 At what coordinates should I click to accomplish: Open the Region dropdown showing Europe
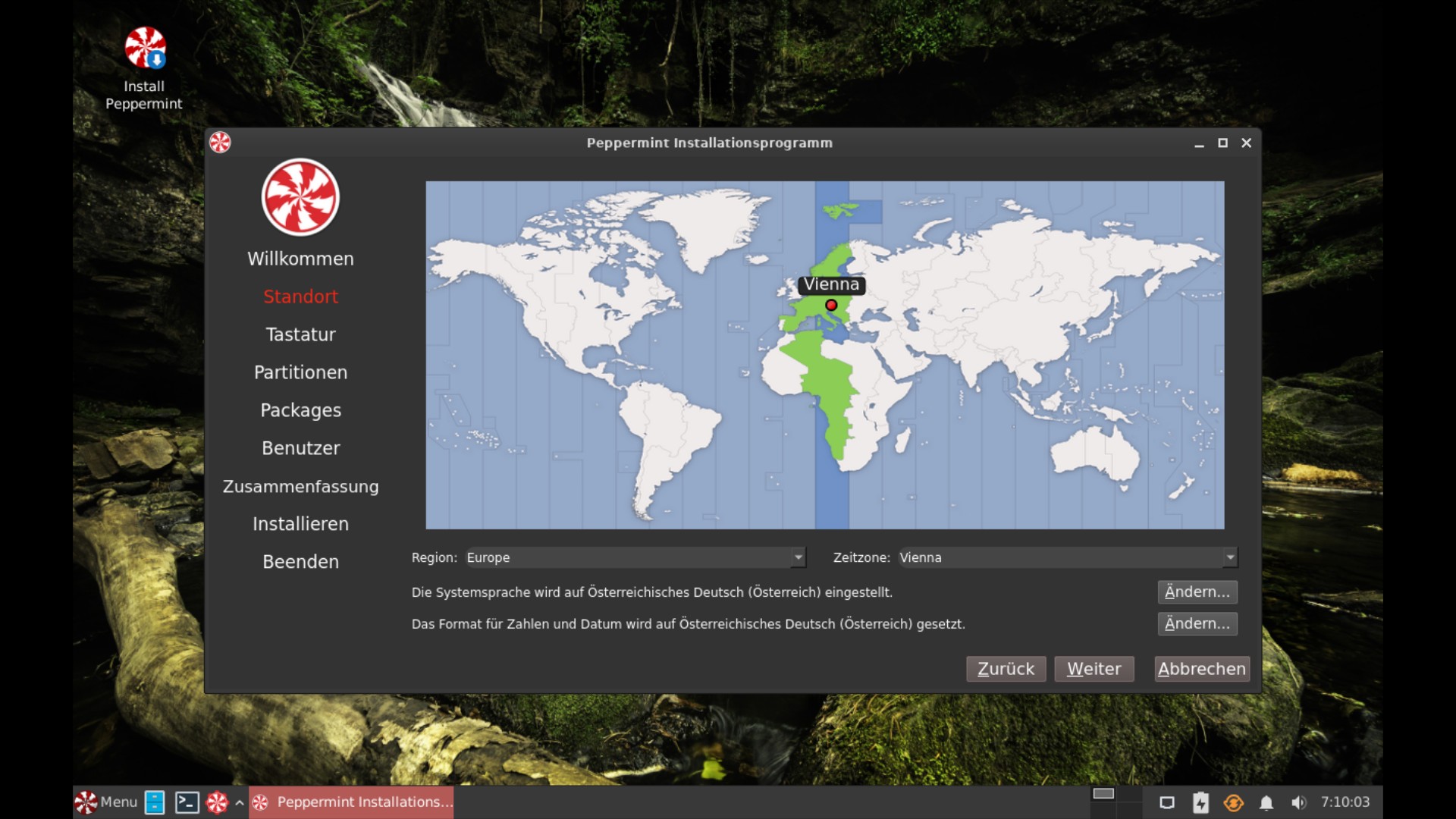click(x=635, y=557)
